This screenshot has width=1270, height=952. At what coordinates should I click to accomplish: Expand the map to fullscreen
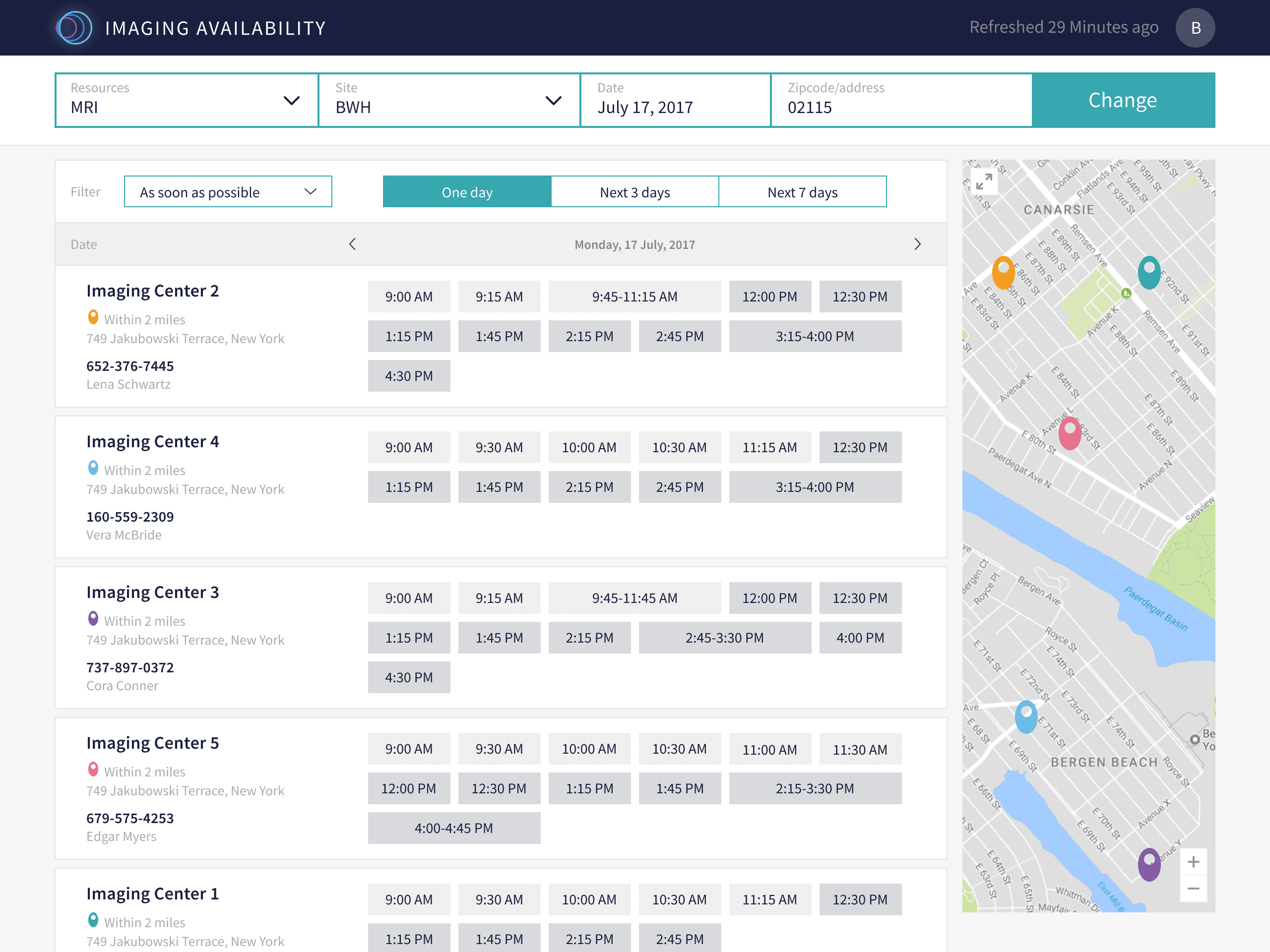click(983, 181)
